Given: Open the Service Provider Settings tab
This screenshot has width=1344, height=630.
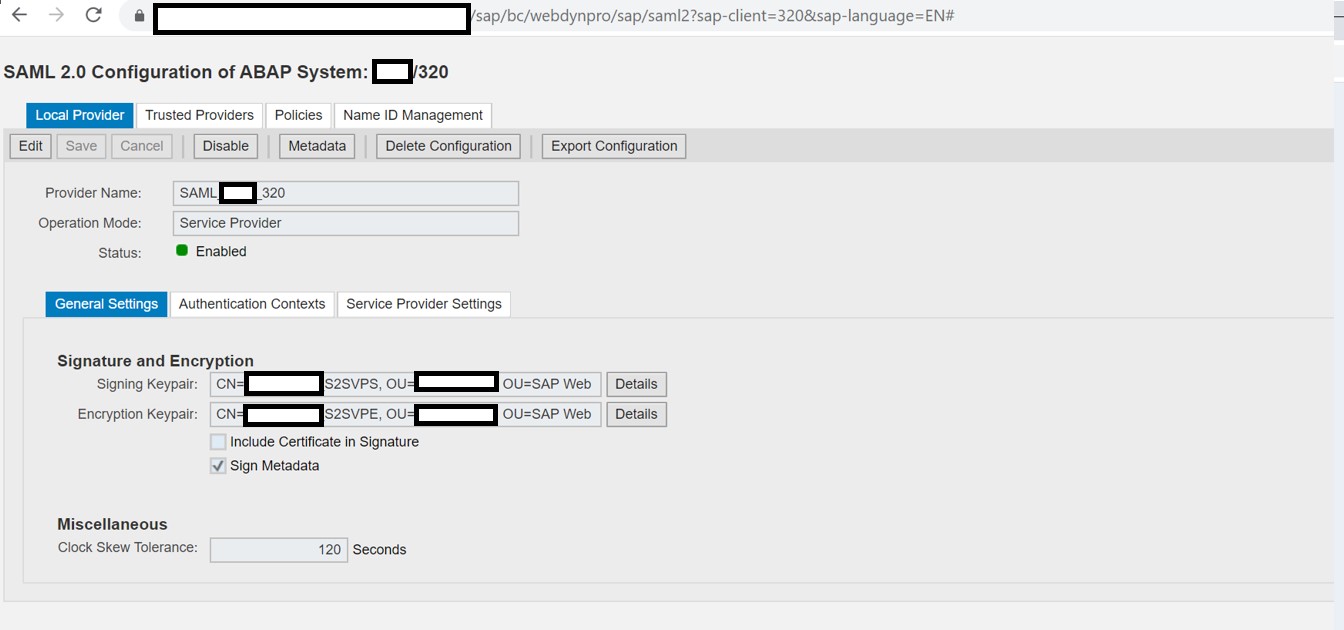Looking at the screenshot, I should coord(424,304).
